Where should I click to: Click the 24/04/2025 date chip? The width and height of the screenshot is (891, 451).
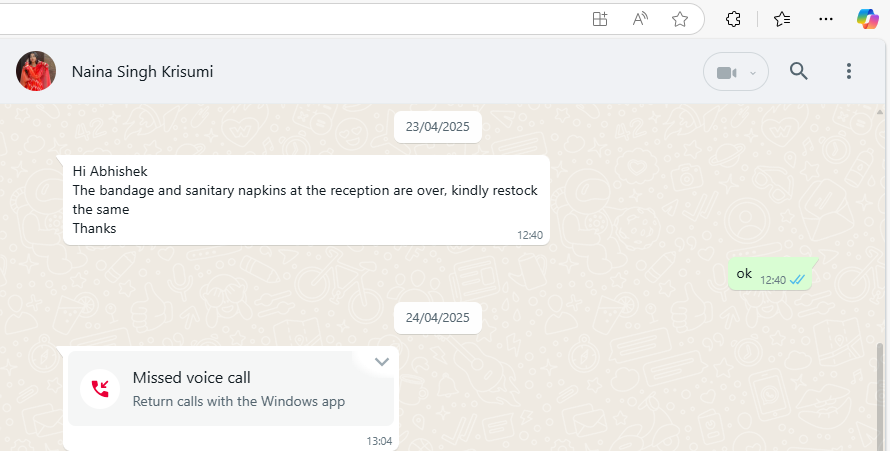click(x=438, y=318)
